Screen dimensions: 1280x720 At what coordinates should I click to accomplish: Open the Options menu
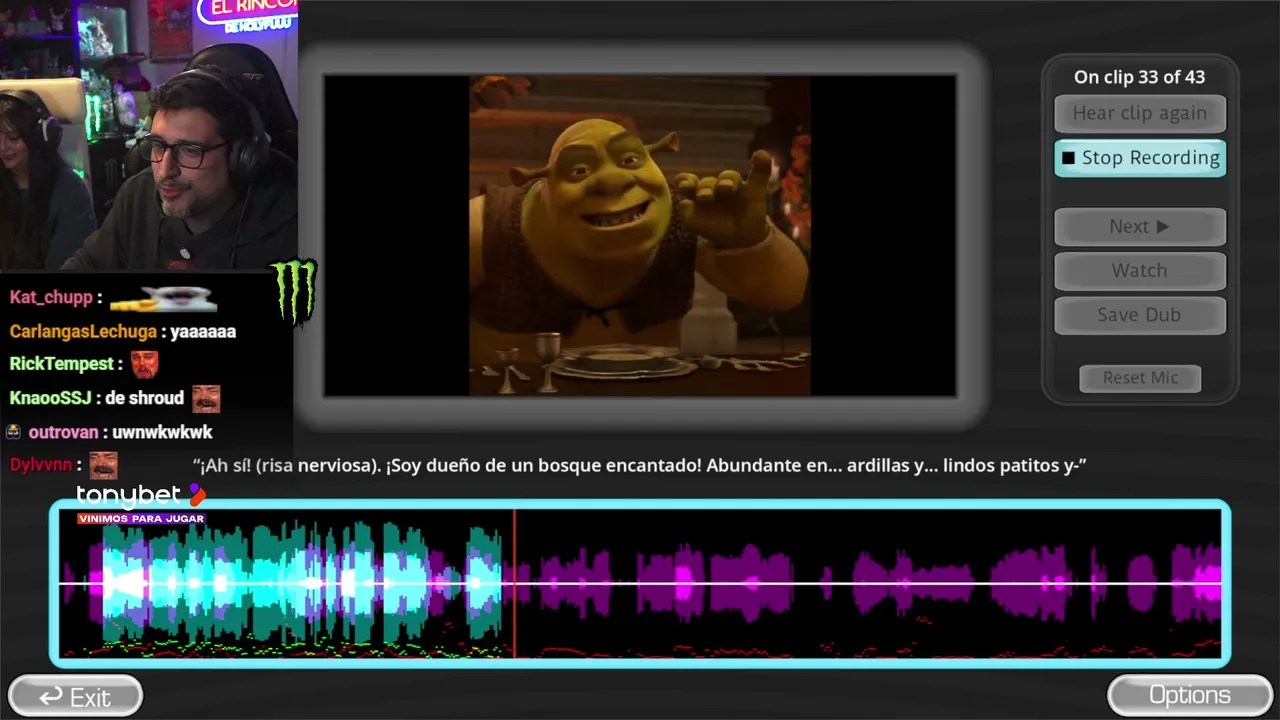click(x=1190, y=695)
